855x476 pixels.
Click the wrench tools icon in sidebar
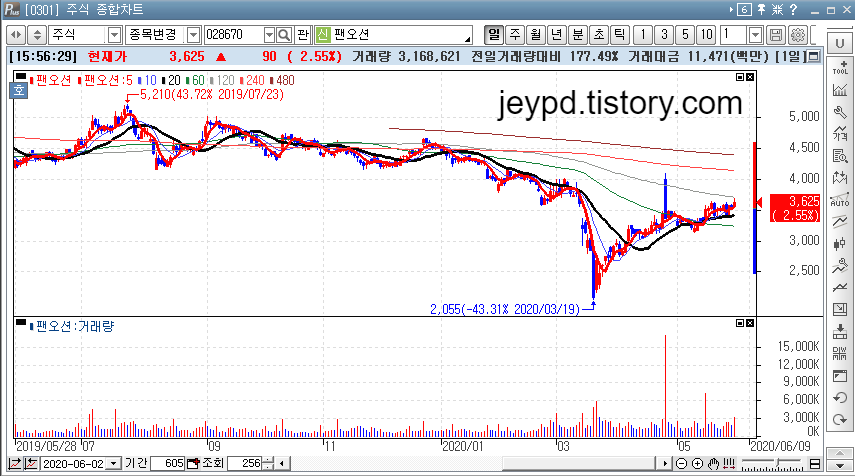tap(840, 112)
